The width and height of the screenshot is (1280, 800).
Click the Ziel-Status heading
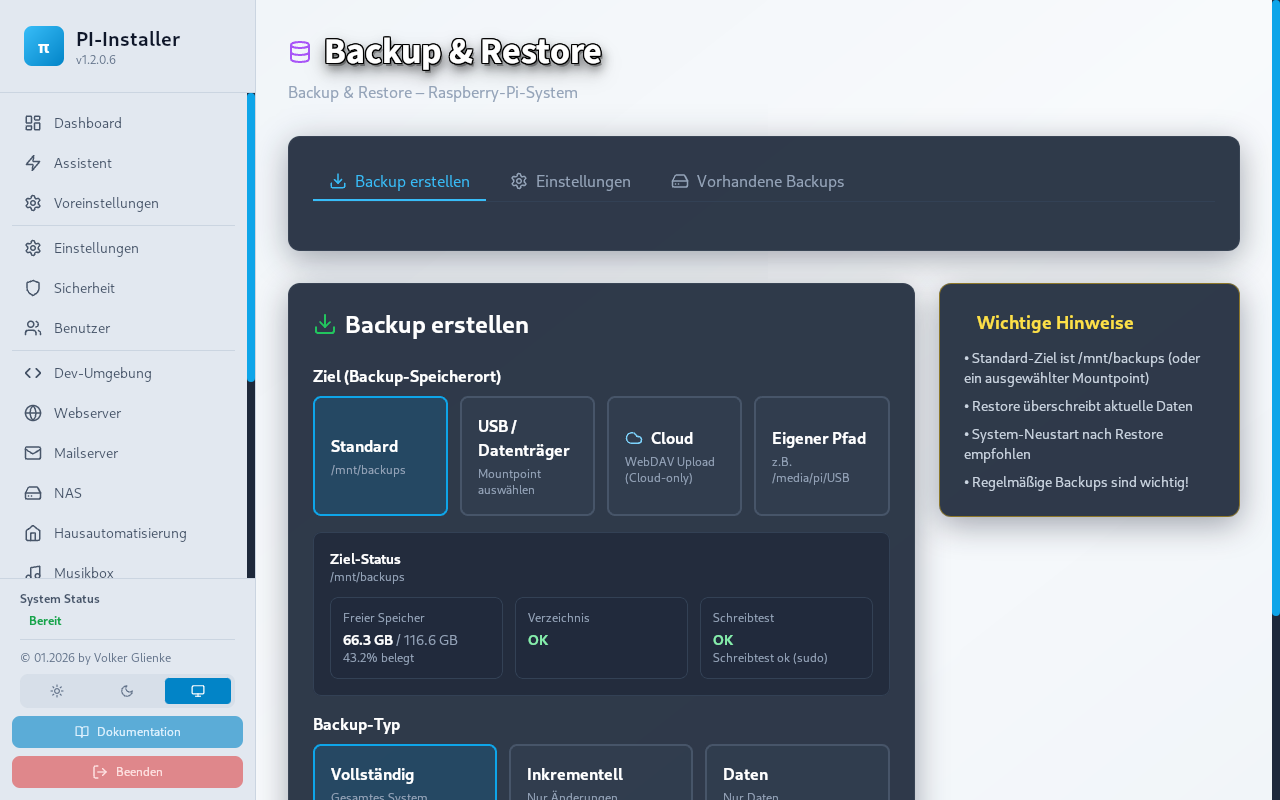point(365,559)
